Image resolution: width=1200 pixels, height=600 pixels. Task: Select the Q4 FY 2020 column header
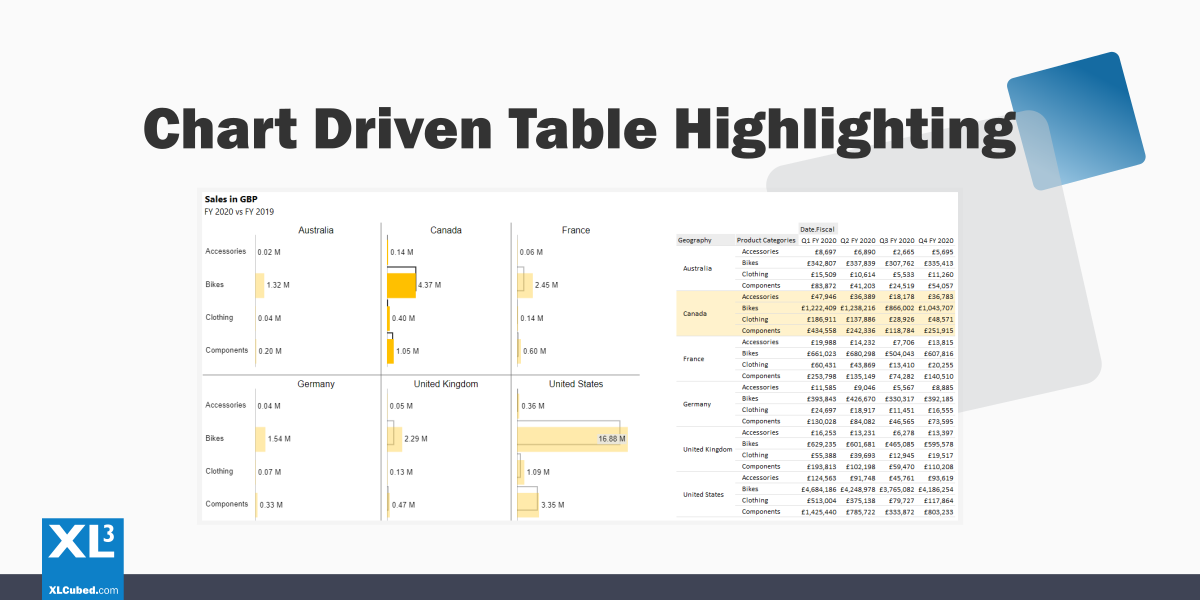pos(935,240)
